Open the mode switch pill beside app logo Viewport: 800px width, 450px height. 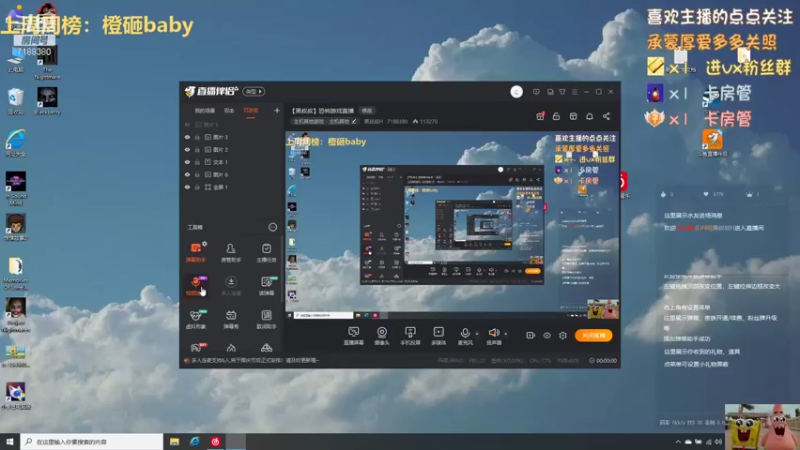(x=254, y=92)
